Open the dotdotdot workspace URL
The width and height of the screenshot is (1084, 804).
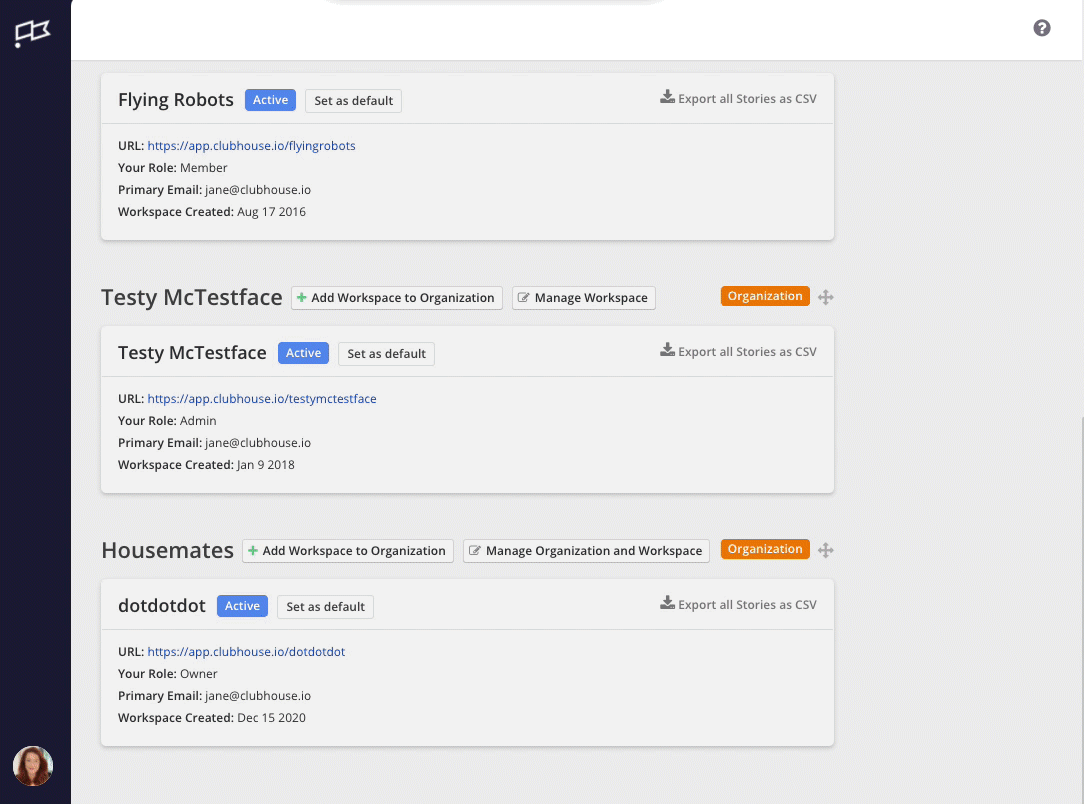[245, 651]
